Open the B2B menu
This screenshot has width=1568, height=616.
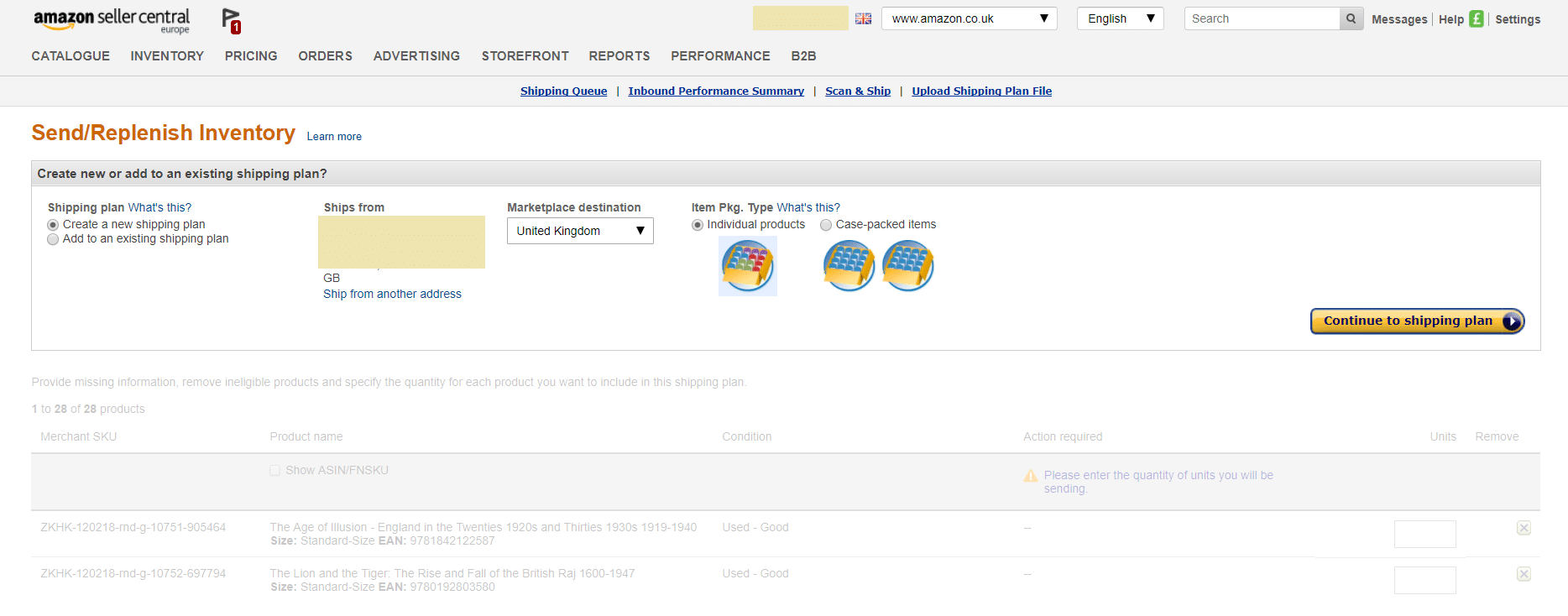pos(803,56)
